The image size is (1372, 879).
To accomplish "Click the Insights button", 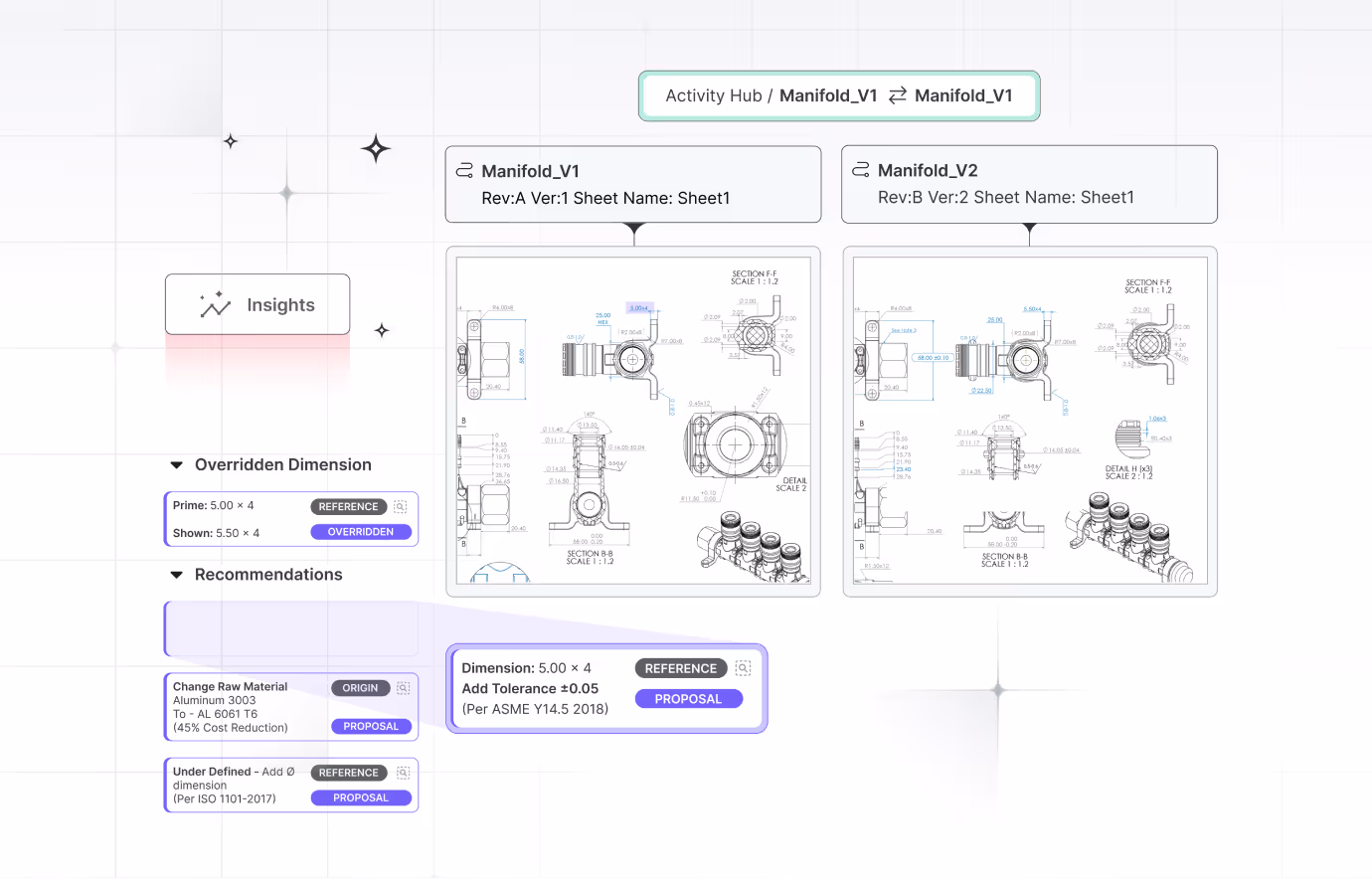I will [x=257, y=304].
